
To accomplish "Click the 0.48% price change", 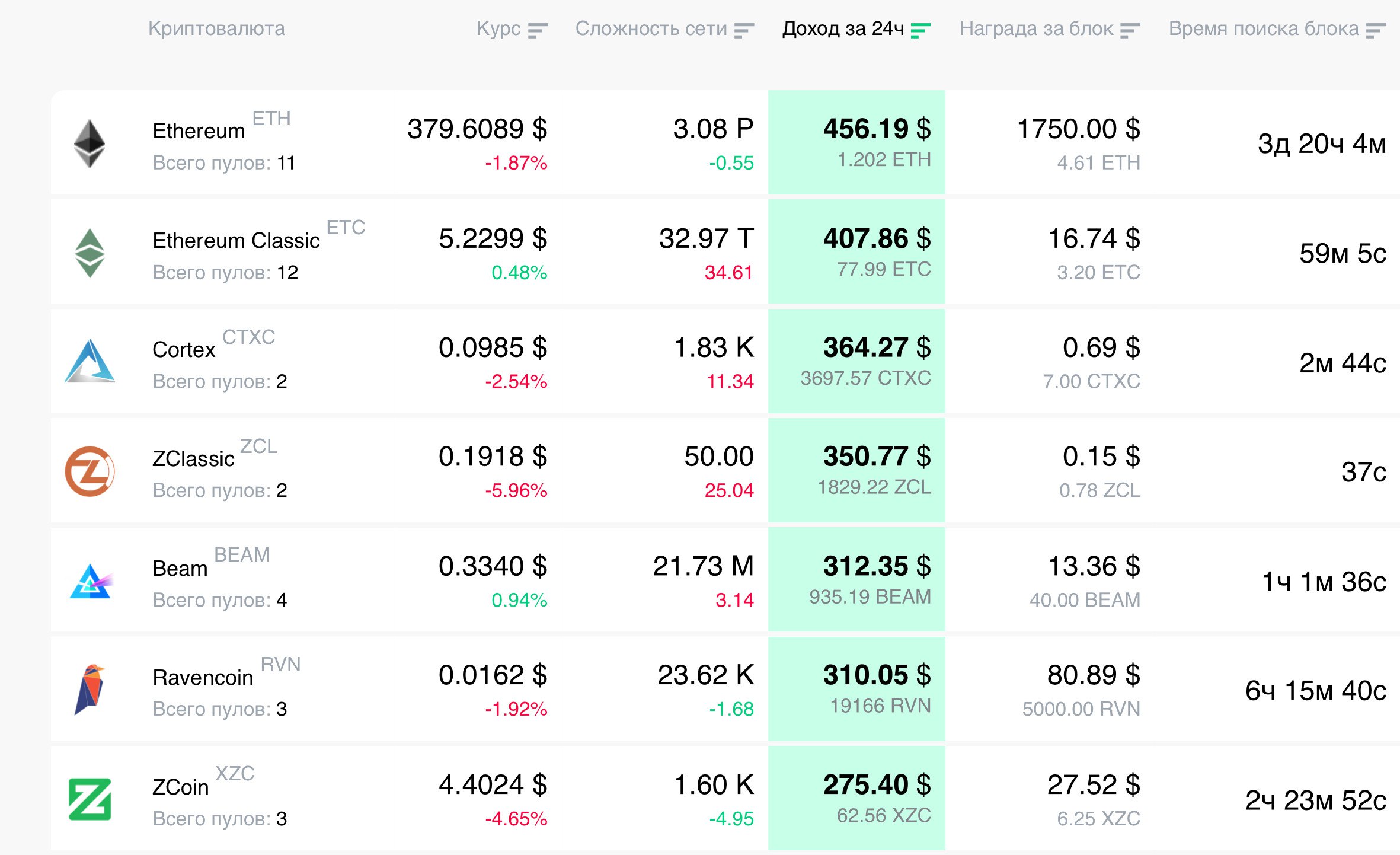I will (x=519, y=273).
